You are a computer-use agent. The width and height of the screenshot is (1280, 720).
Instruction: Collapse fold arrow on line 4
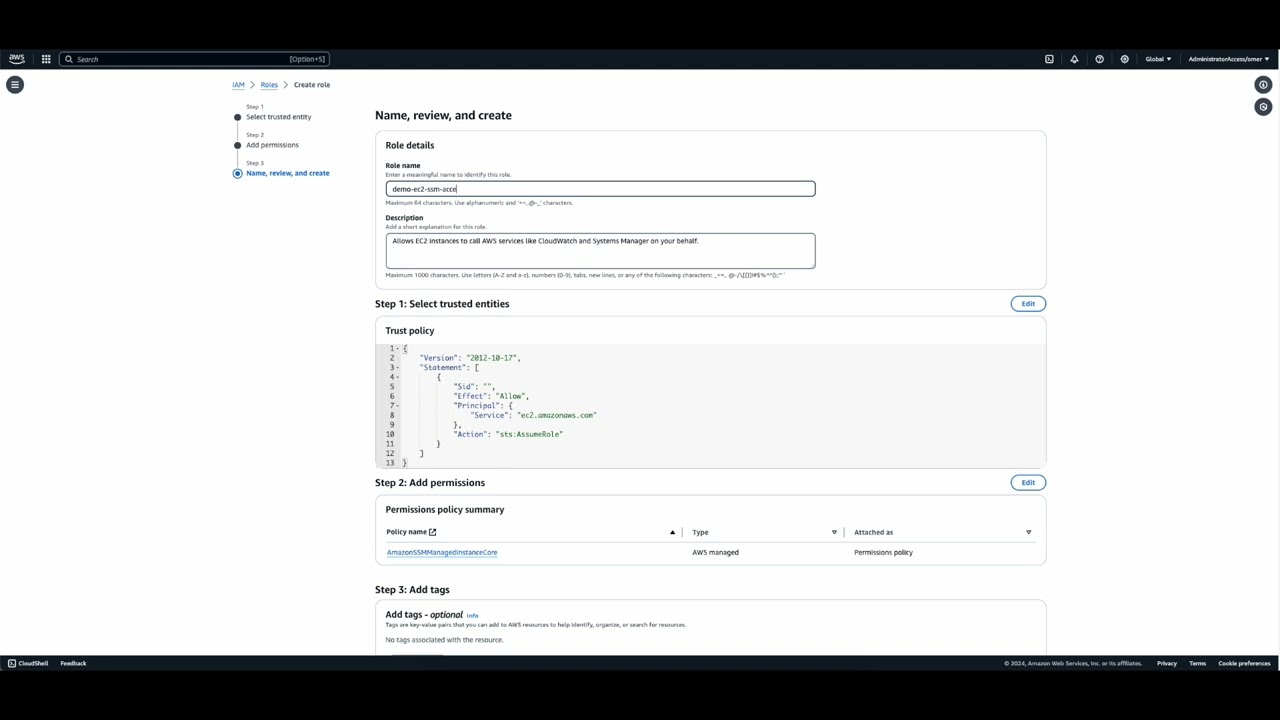click(x=398, y=377)
